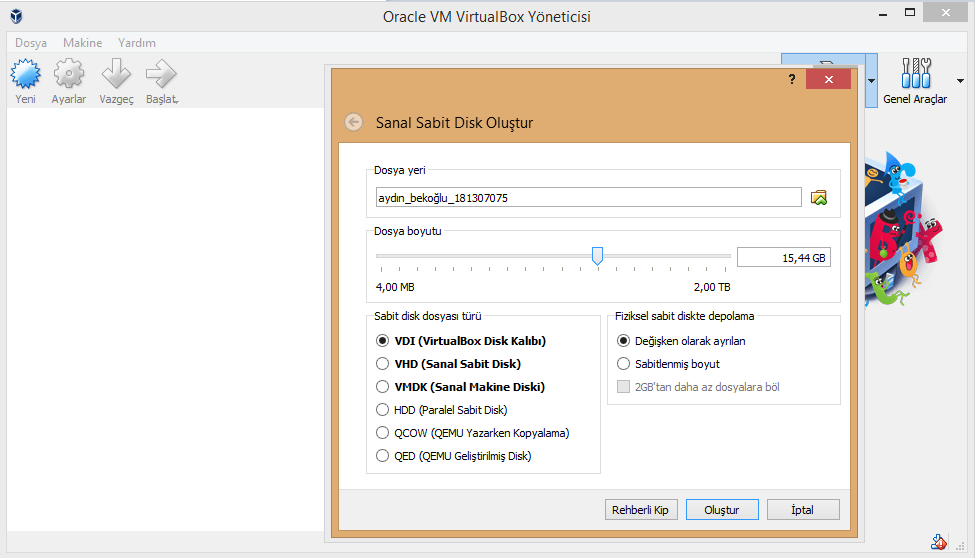Click the Dosya yeri file name field
The width and height of the screenshot is (978, 558).
(588, 198)
